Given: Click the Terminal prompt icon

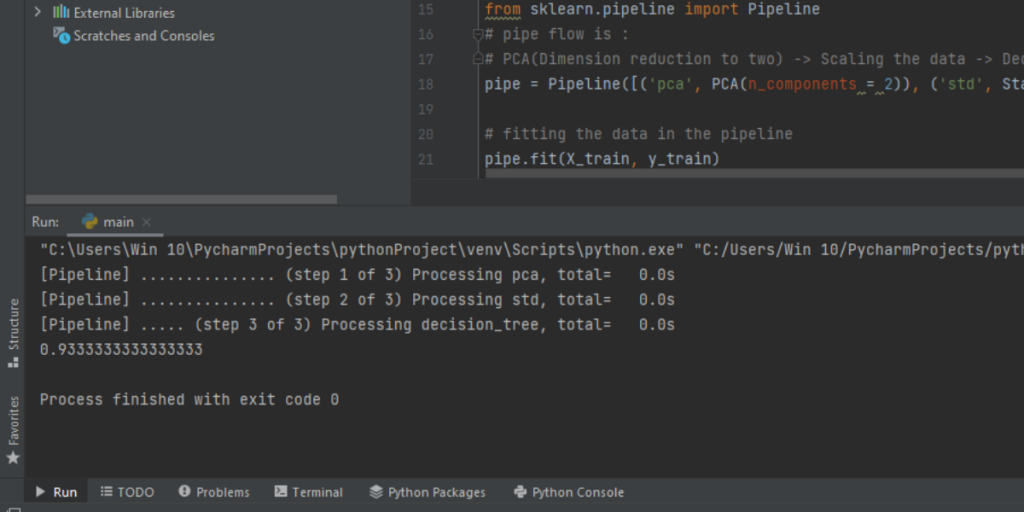Looking at the screenshot, I should 281,492.
